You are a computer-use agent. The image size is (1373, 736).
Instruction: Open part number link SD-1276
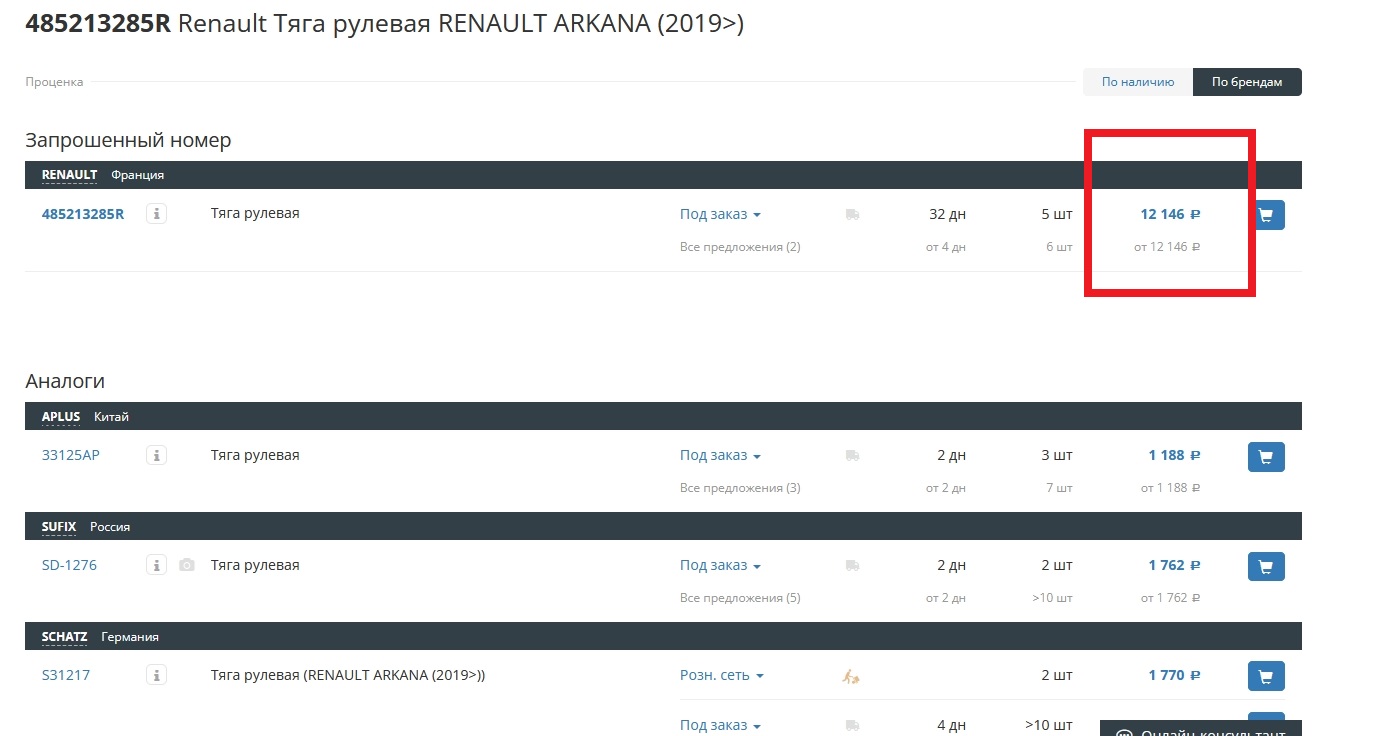(69, 565)
